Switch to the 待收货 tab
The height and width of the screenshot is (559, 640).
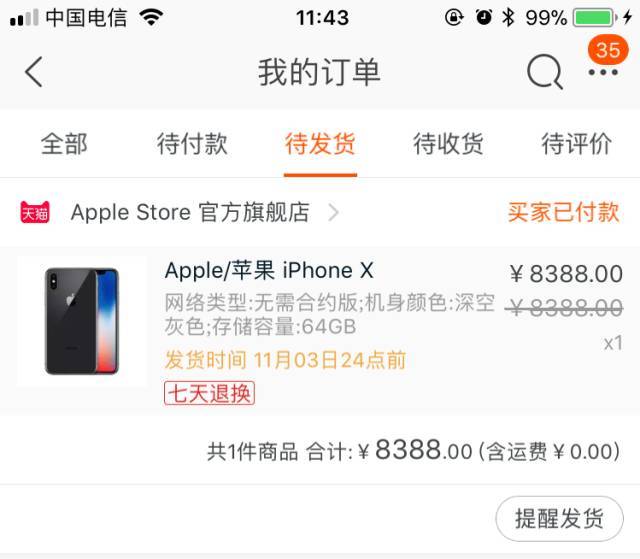[x=448, y=144]
